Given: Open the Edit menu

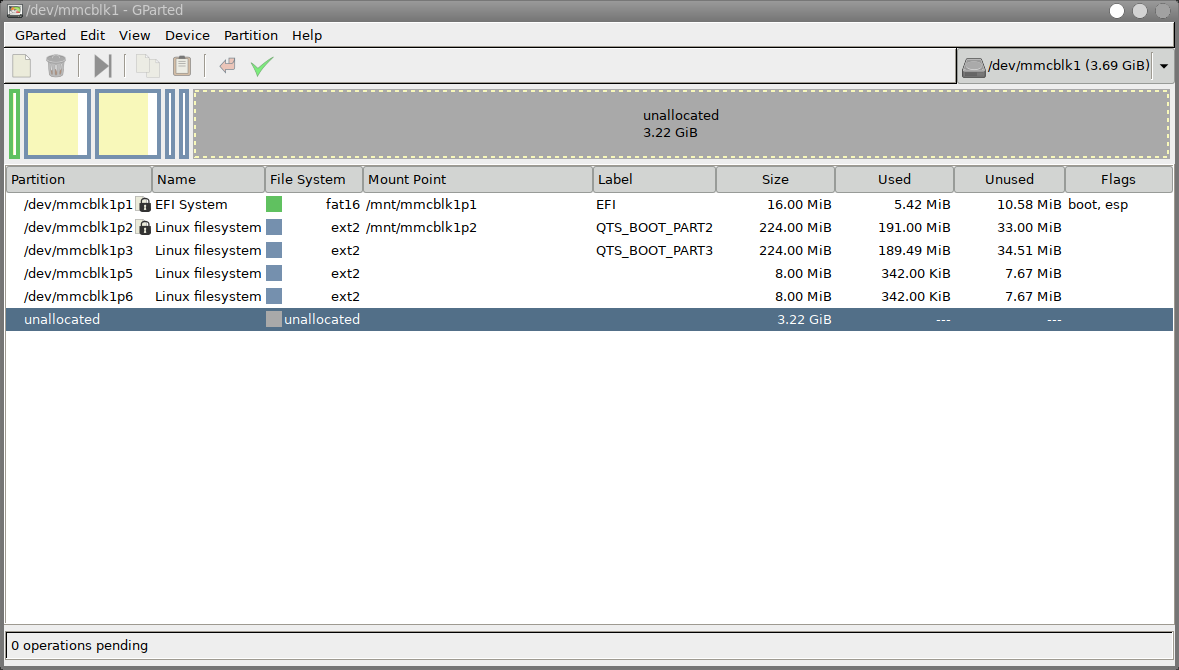Looking at the screenshot, I should (x=92, y=35).
